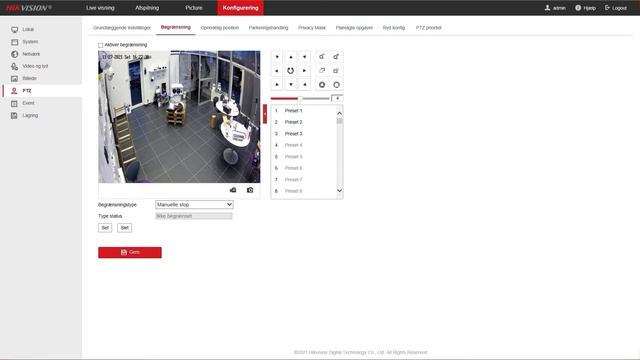Viewport: 640px width, 360px height.
Task: Open the Parkeringshandling tab
Action: coord(268,28)
